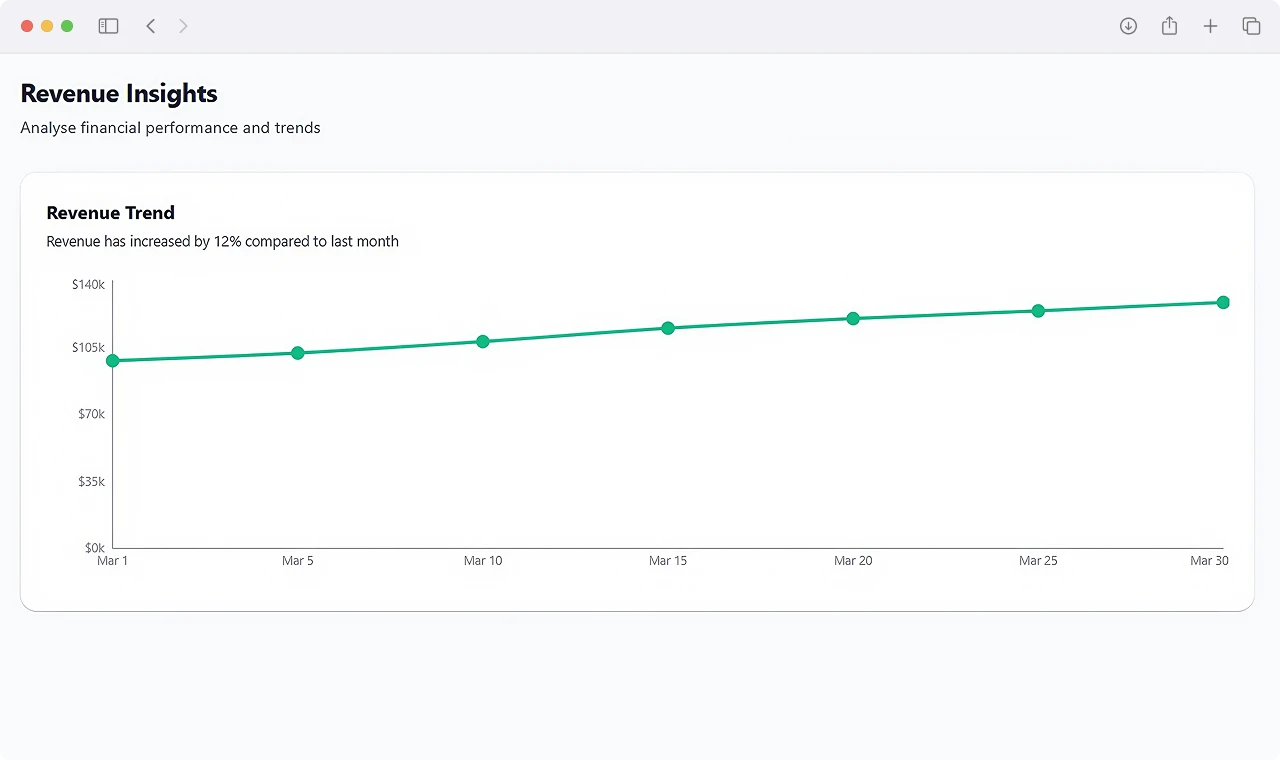The image size is (1280, 760).
Task: Click the Revenue Insights page heading
Action: point(119,94)
